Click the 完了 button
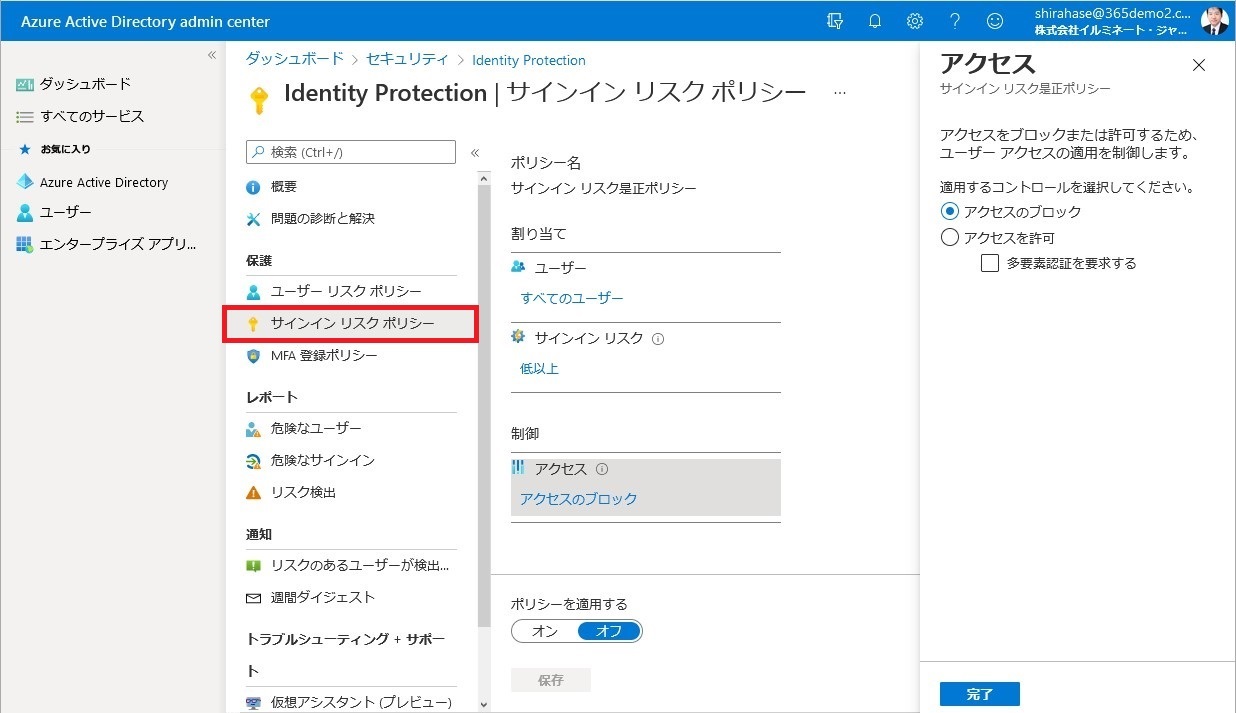The width and height of the screenshot is (1236, 713). [x=980, y=694]
